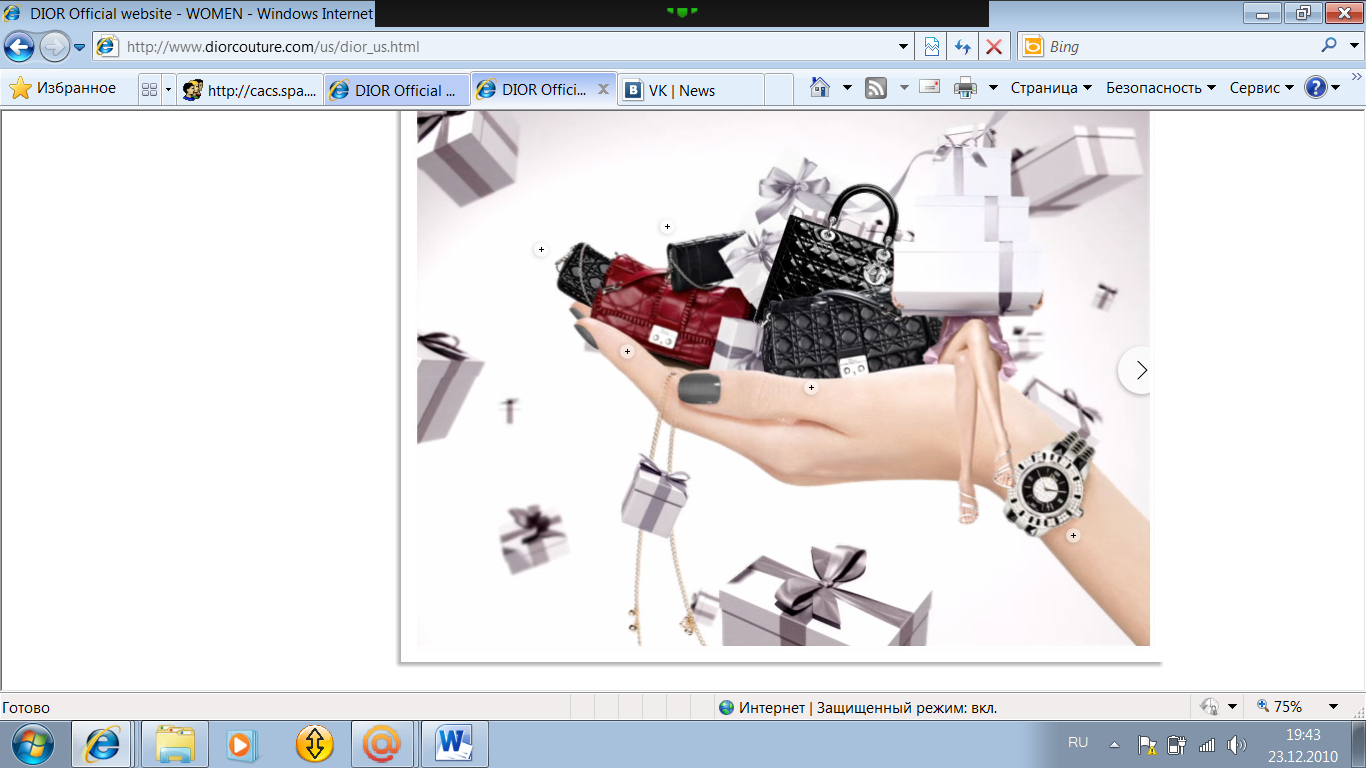Open the Избранное favorites star button

click(x=62, y=88)
